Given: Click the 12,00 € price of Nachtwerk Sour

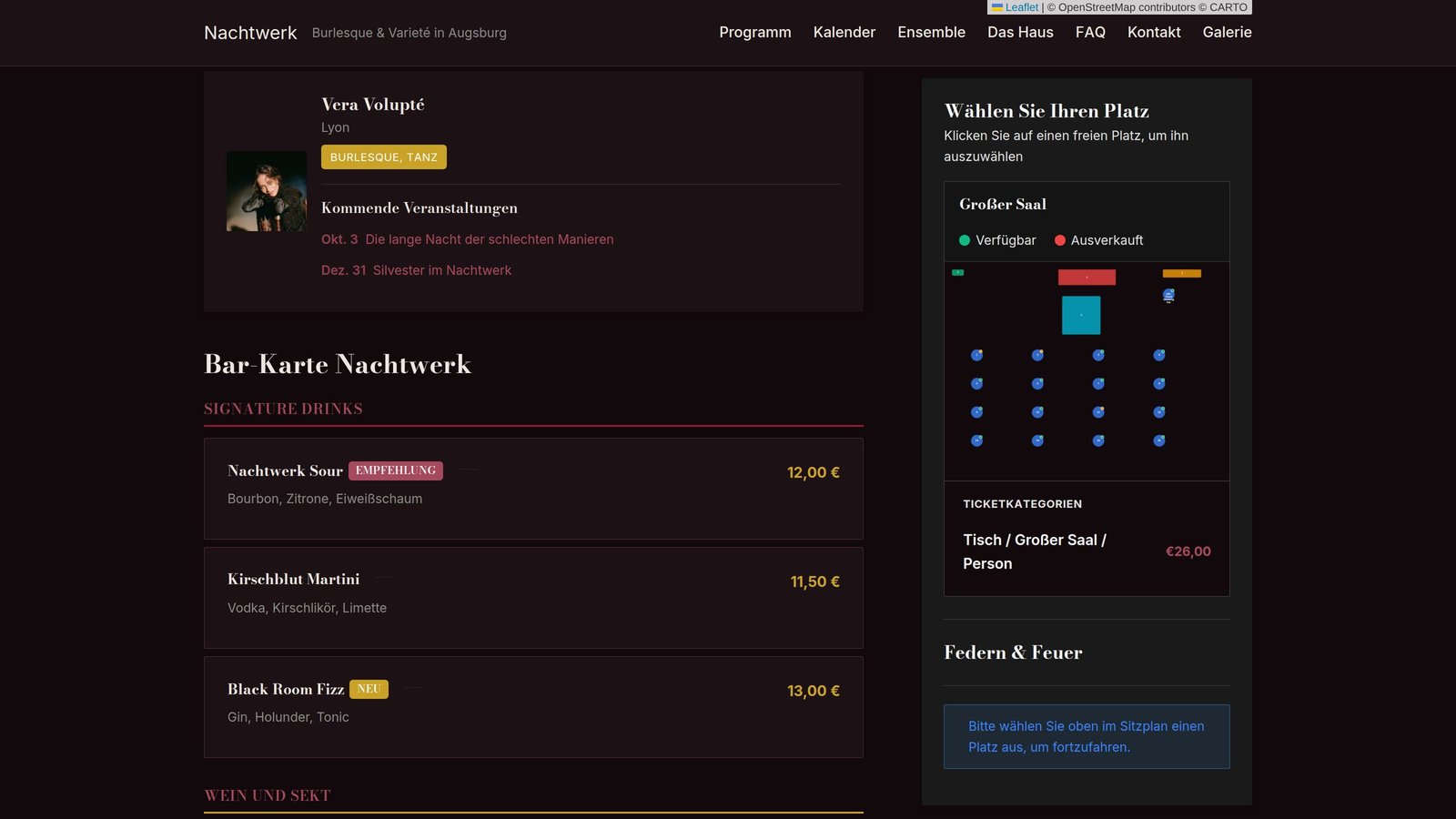Looking at the screenshot, I should click(814, 472).
